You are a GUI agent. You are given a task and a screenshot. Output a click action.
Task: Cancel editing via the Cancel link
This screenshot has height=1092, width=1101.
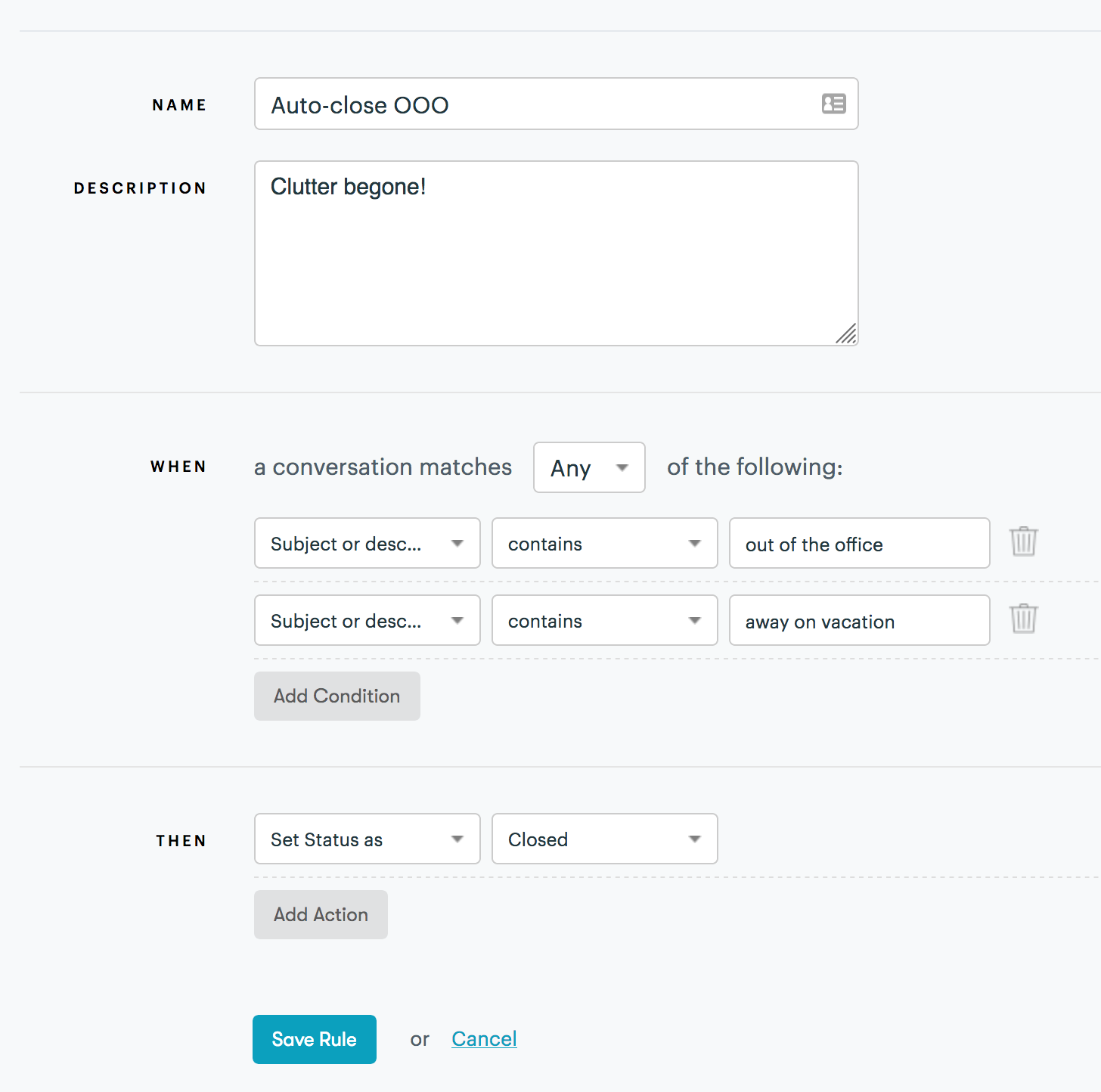tap(484, 1039)
